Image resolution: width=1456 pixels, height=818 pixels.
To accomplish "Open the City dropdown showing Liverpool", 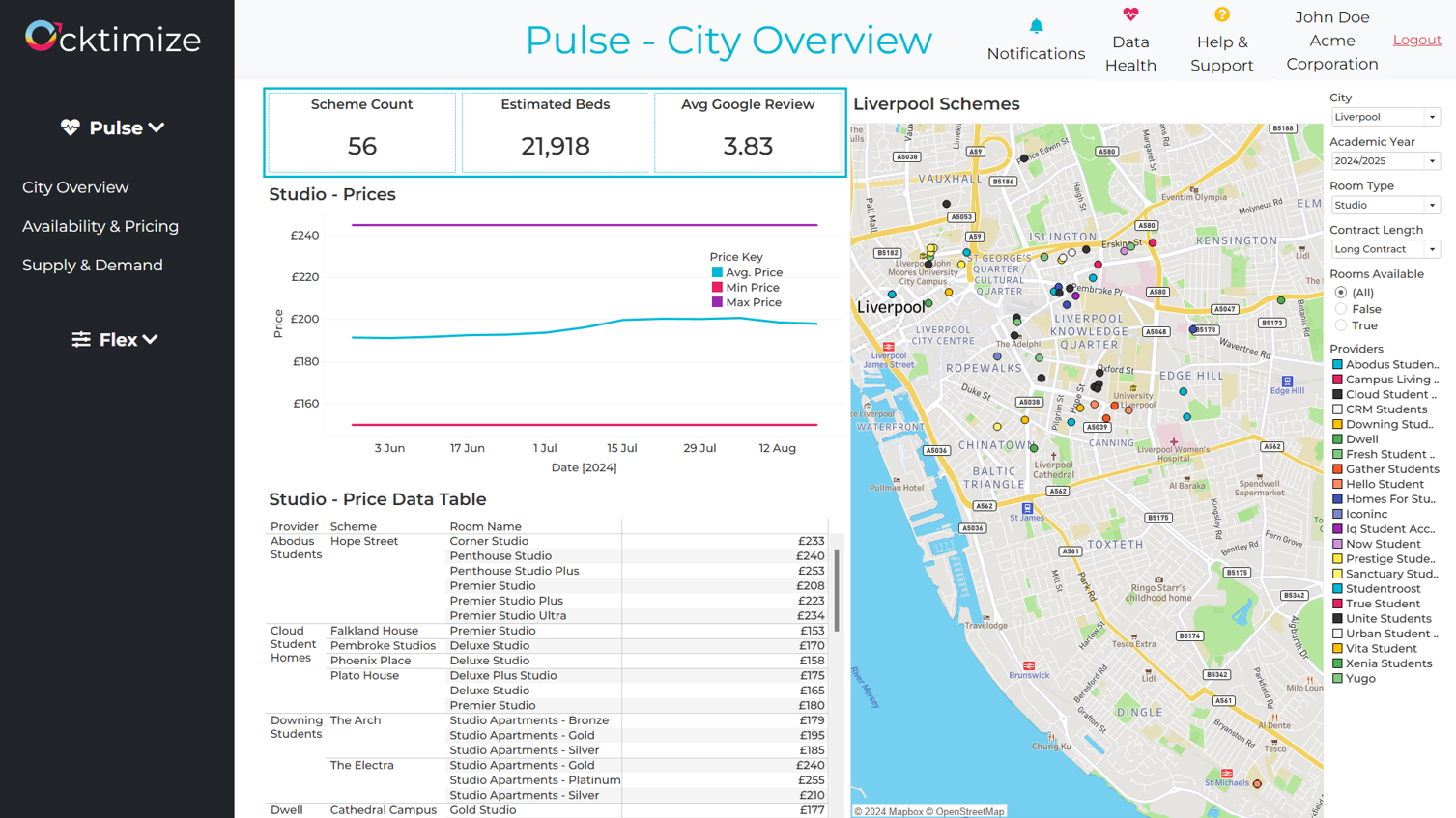I will click(1385, 117).
